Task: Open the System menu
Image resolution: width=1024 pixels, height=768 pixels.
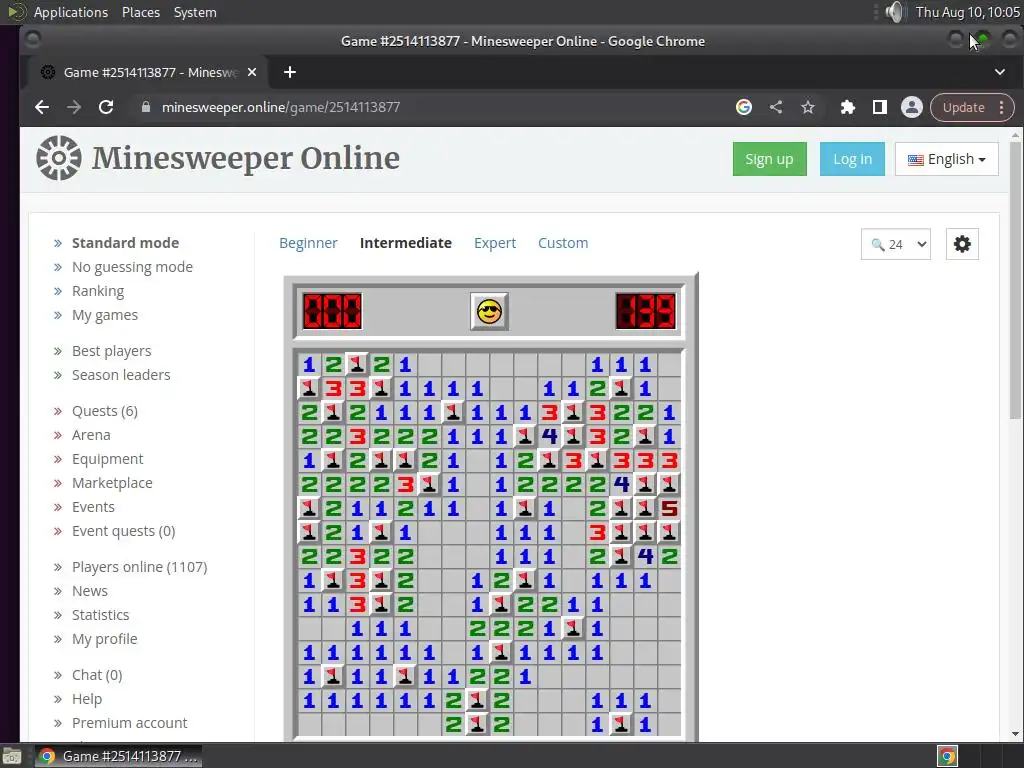Action: tap(195, 12)
